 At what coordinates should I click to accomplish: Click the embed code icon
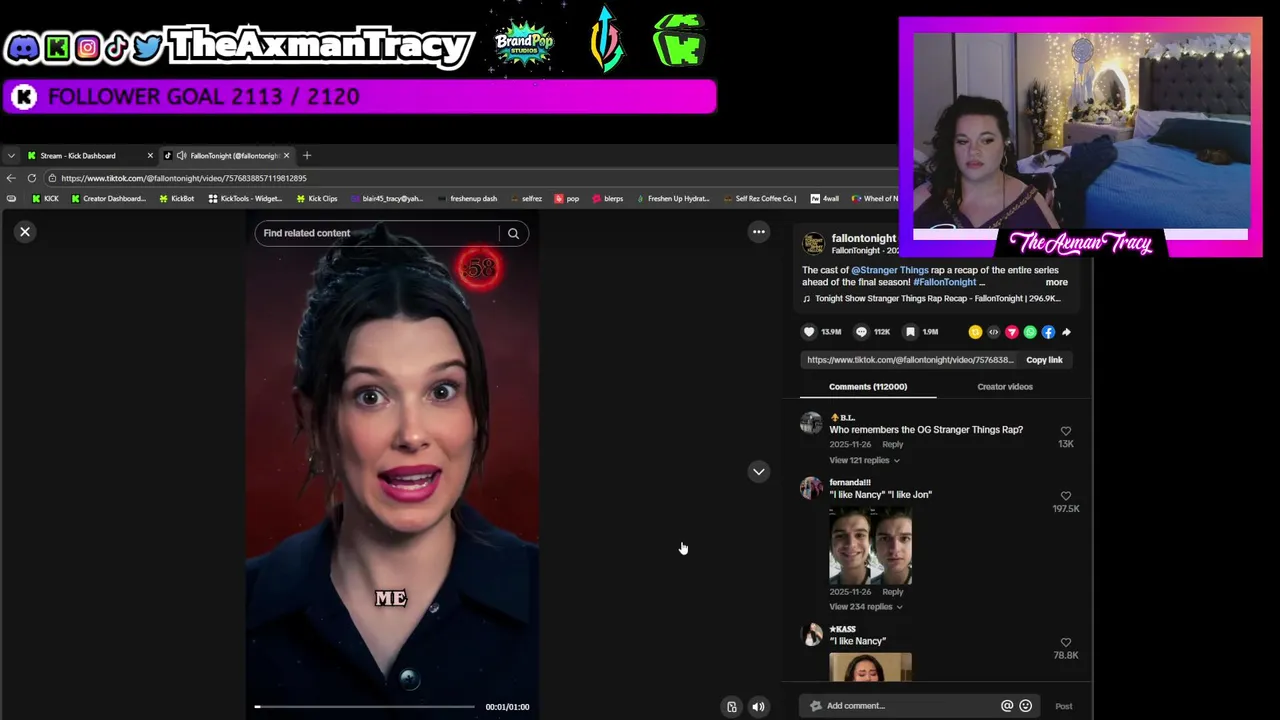[x=993, y=332]
